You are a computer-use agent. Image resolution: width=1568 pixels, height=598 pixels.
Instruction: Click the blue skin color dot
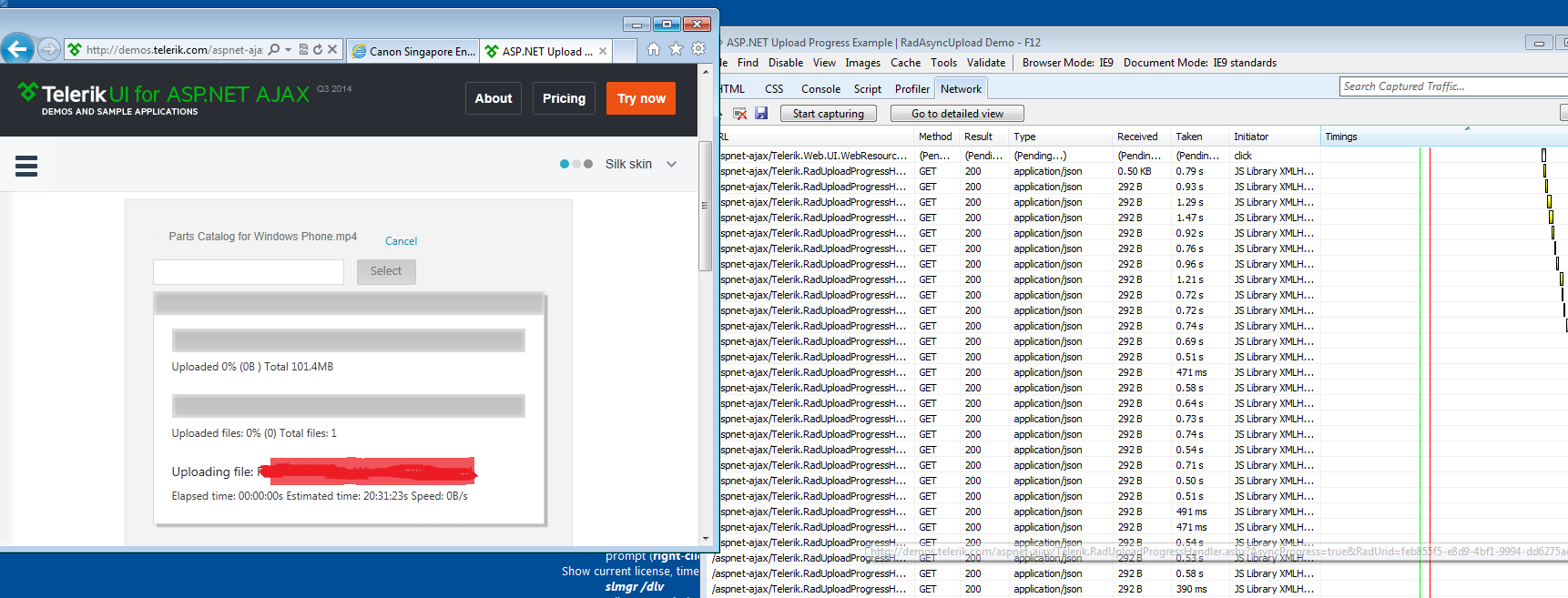click(565, 164)
